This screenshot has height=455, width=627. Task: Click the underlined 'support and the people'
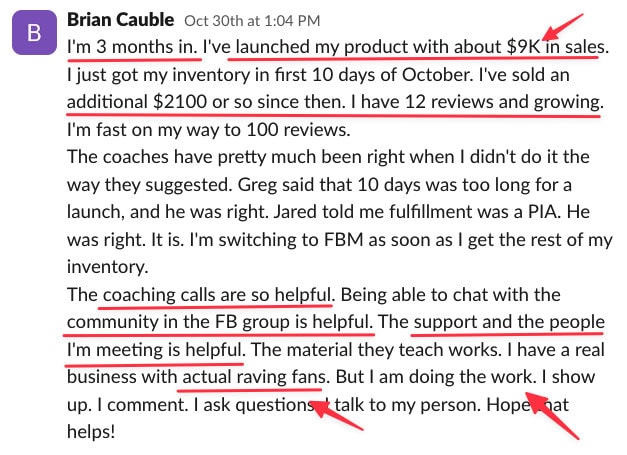tap(509, 322)
